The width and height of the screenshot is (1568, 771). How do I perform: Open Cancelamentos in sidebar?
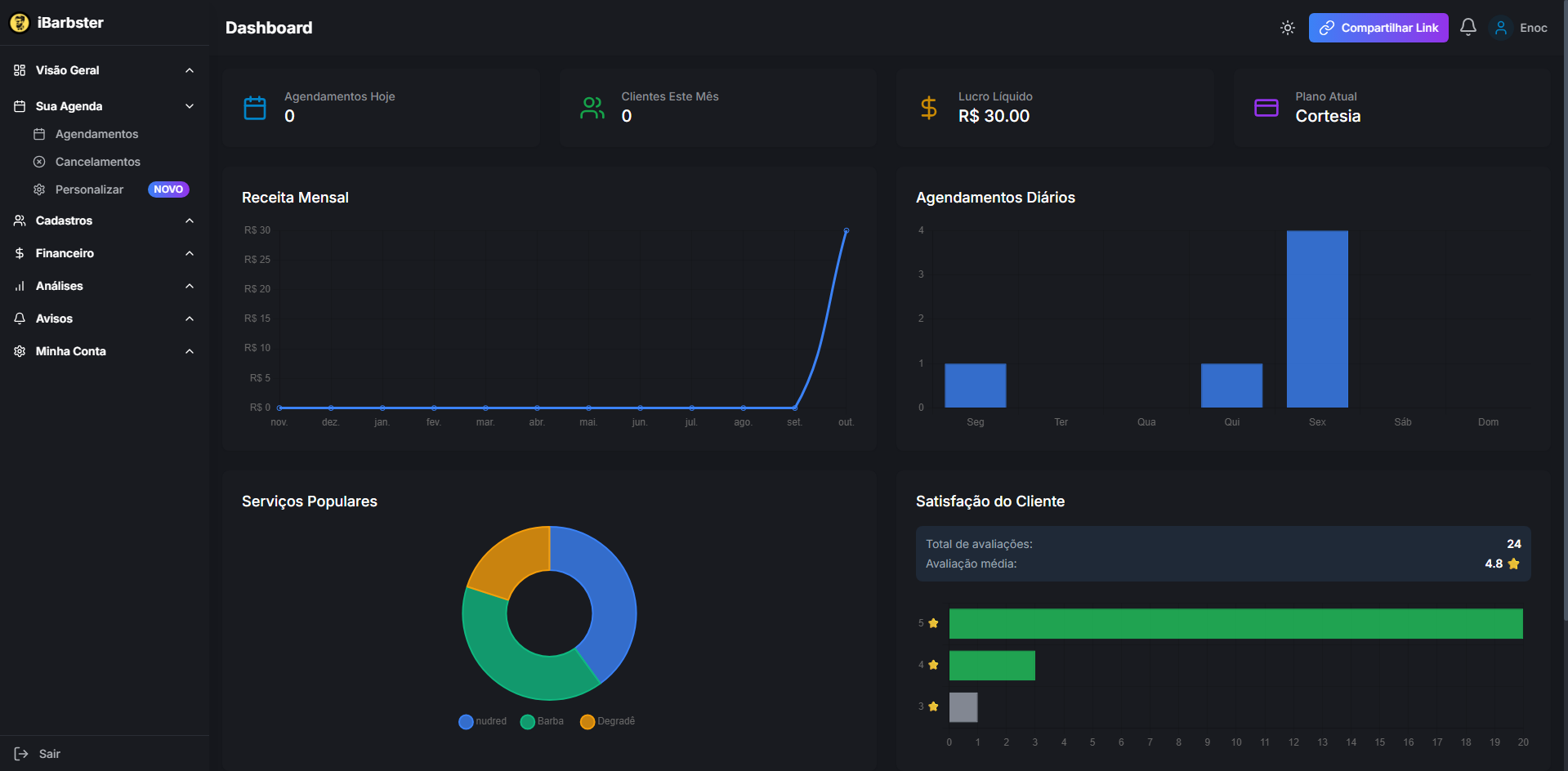pyautogui.click(x=97, y=162)
